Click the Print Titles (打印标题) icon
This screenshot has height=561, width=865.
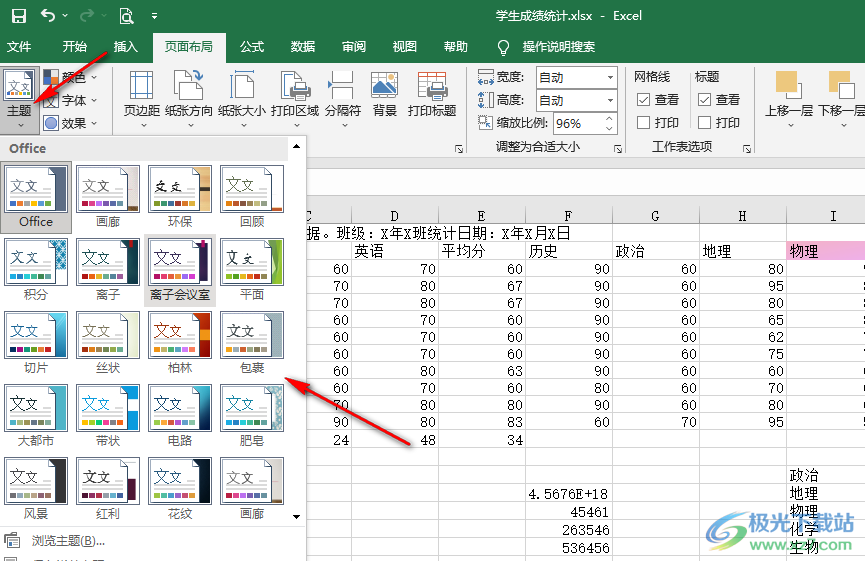point(432,96)
